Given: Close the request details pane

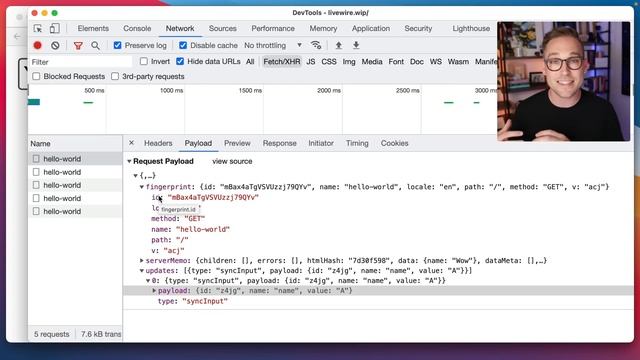Looking at the screenshot, I should coord(131,143).
